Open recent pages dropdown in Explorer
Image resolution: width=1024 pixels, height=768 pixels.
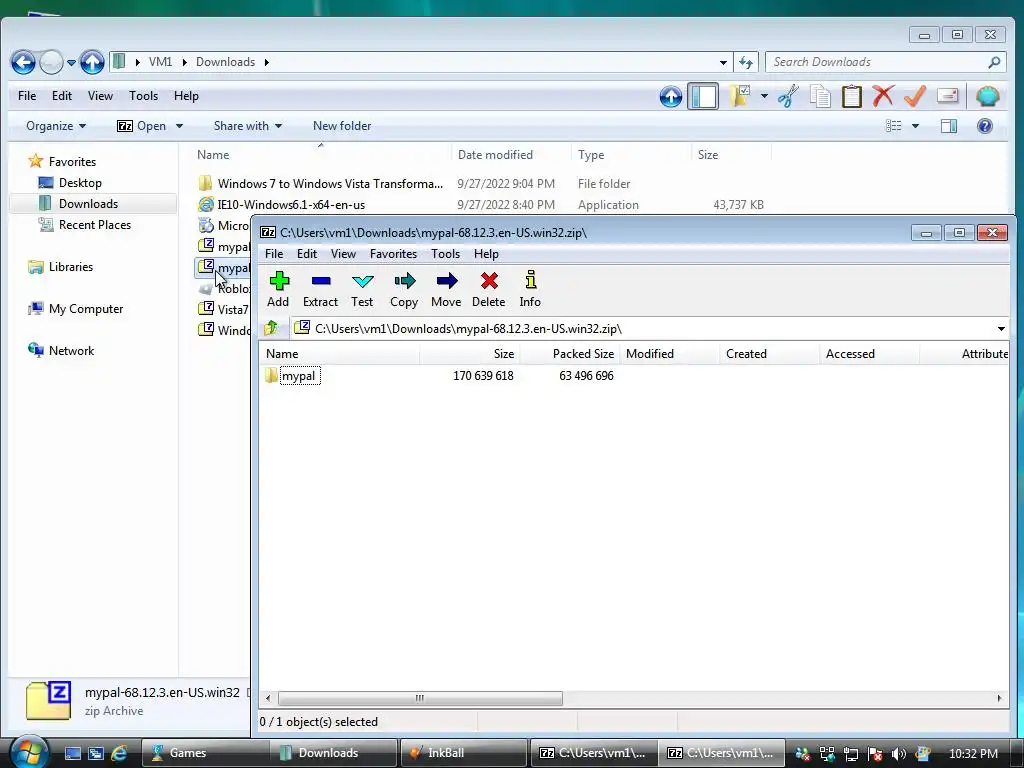pos(71,63)
